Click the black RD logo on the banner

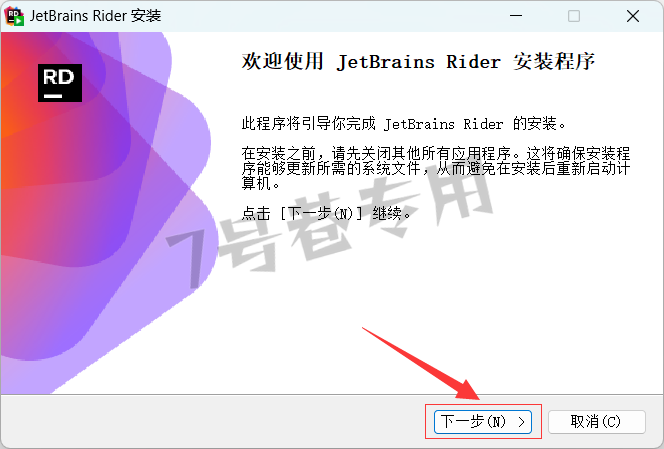(x=60, y=83)
